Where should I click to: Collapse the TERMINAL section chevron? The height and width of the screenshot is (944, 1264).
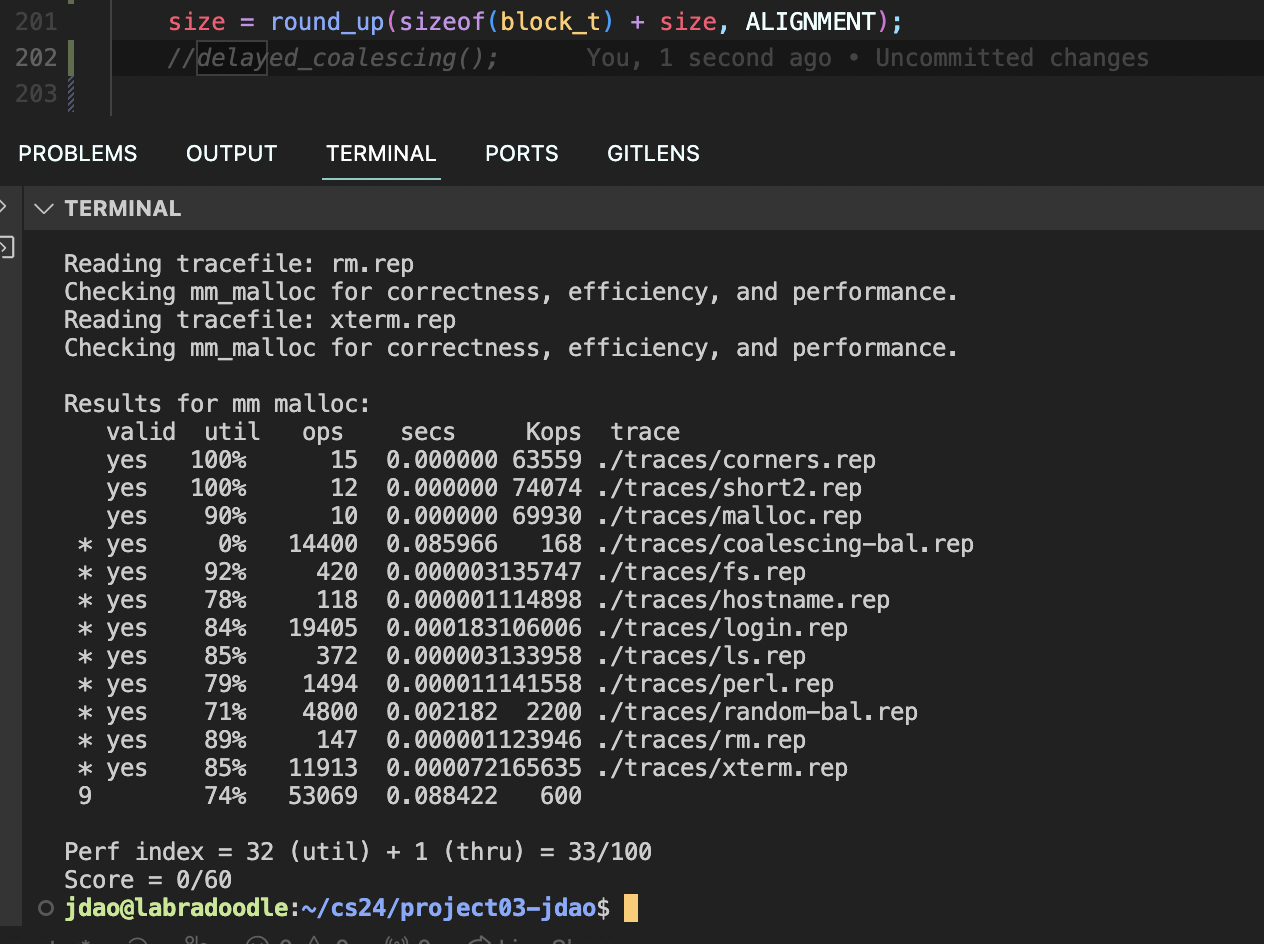(x=43, y=209)
